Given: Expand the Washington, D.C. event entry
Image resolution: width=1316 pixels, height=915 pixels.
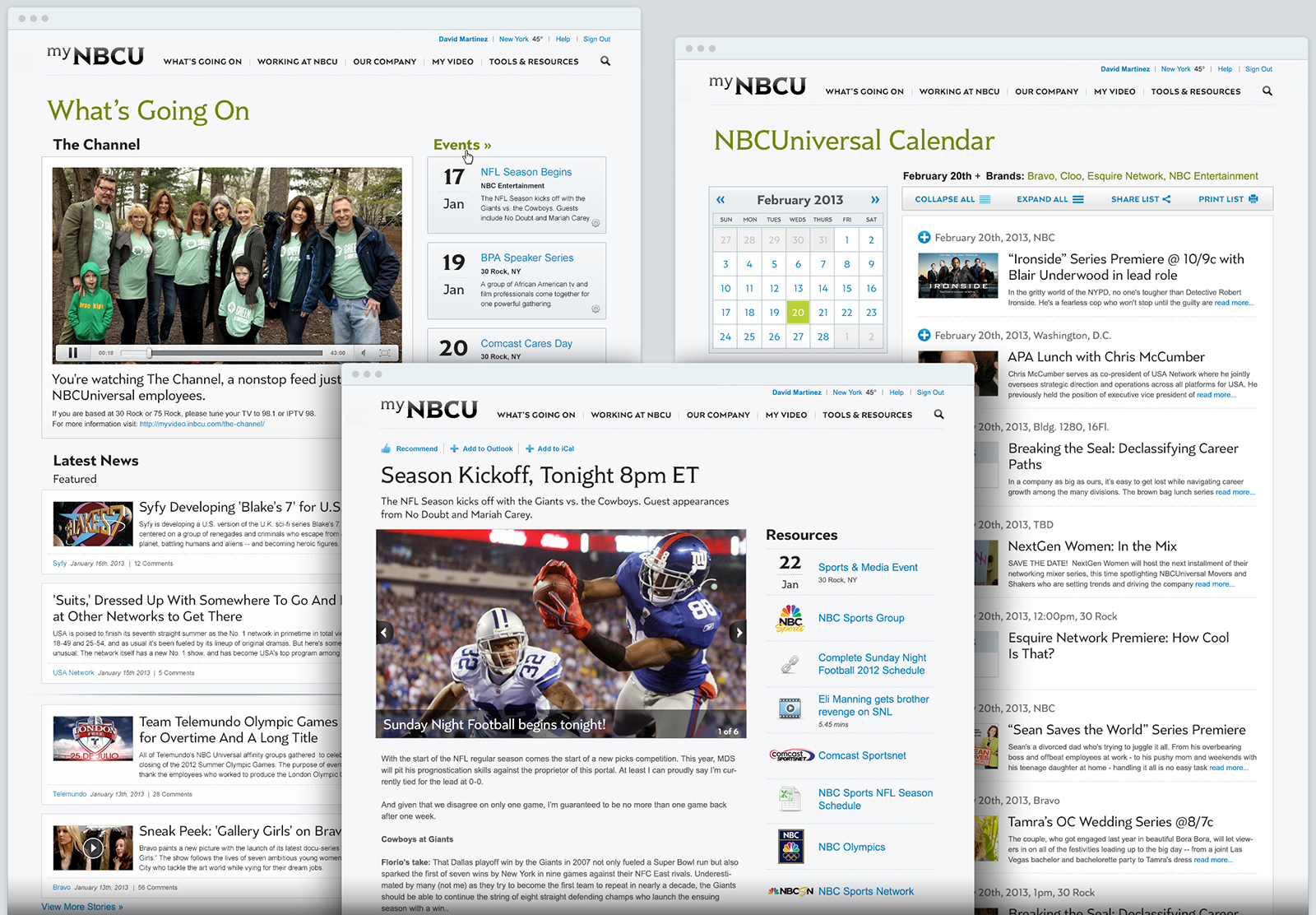Looking at the screenshot, I should [x=924, y=336].
